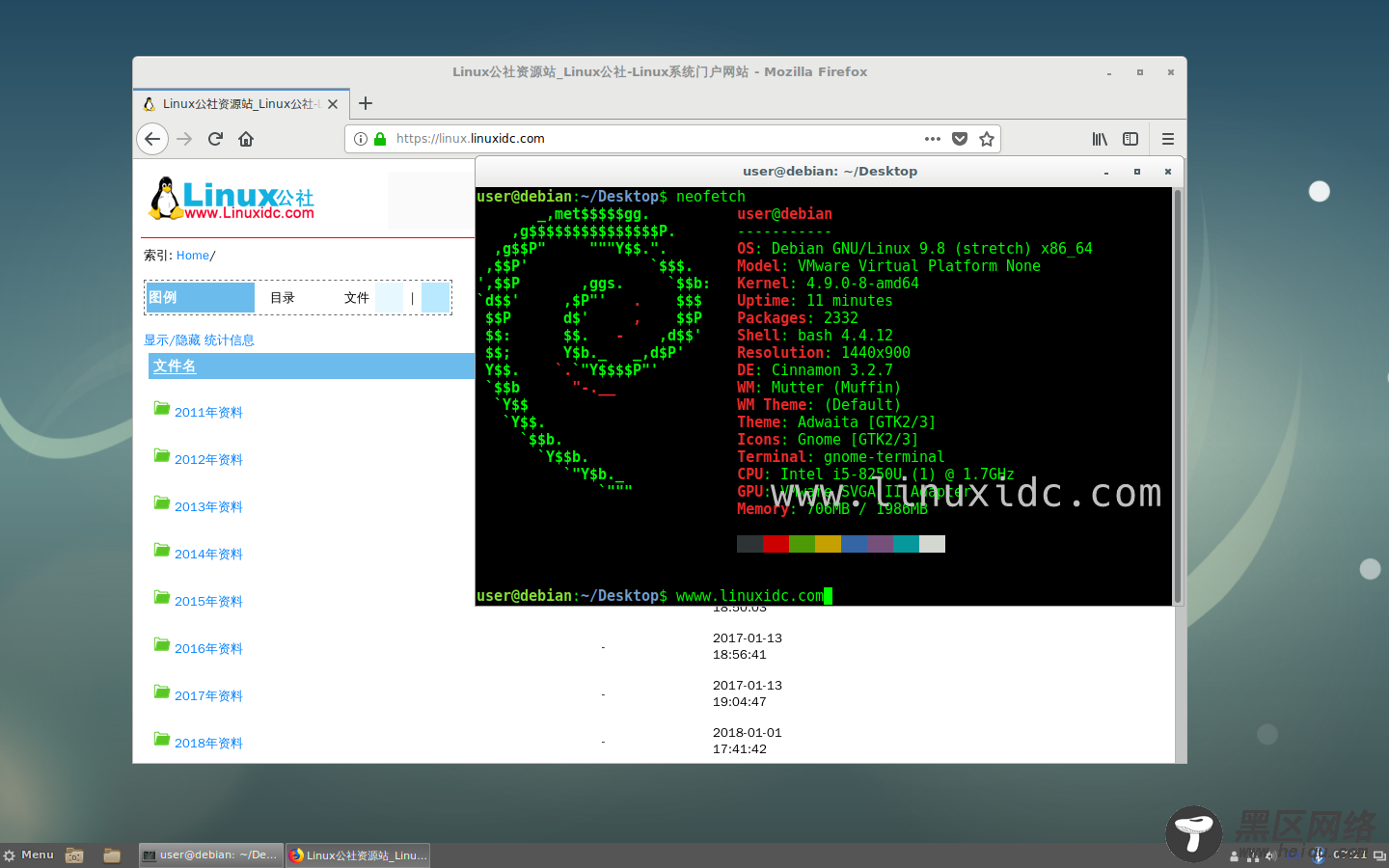Open page actions three-dot menu

(933, 139)
